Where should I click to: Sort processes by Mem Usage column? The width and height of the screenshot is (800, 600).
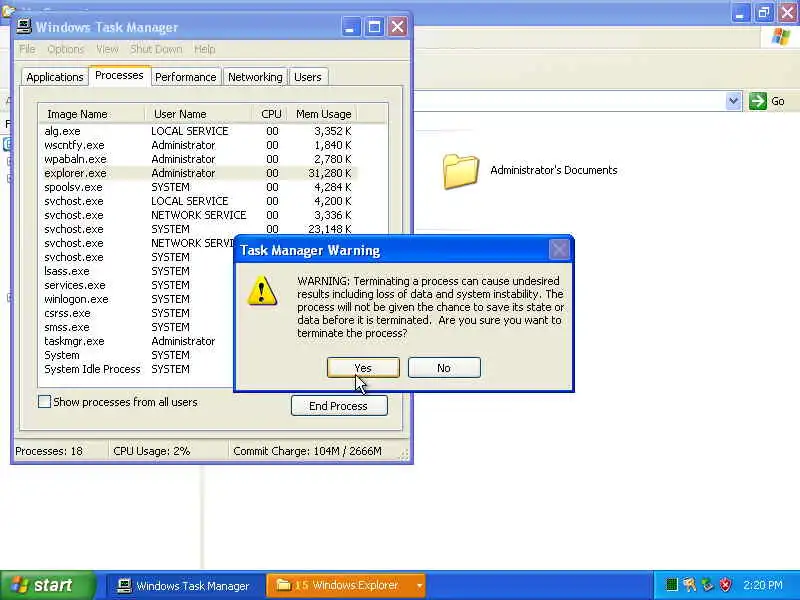coord(322,114)
